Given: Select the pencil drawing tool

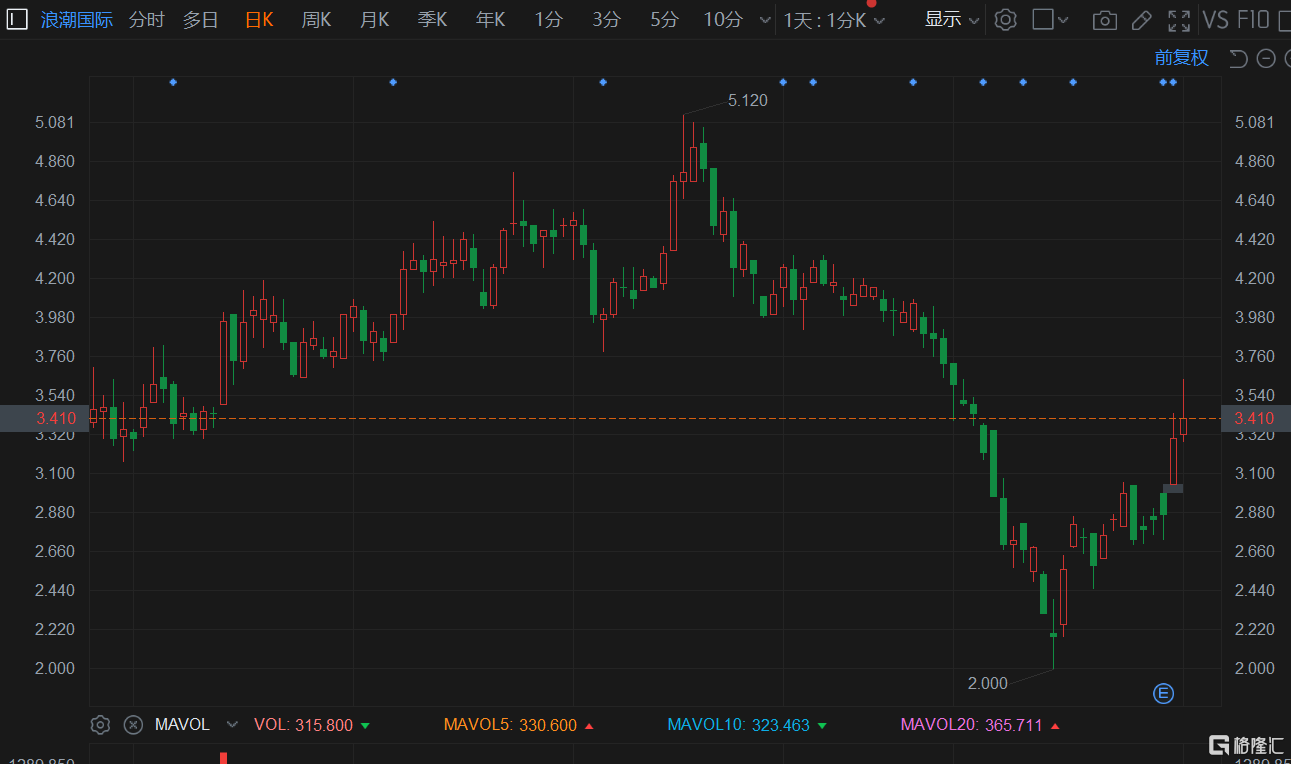Looking at the screenshot, I should click(1141, 20).
